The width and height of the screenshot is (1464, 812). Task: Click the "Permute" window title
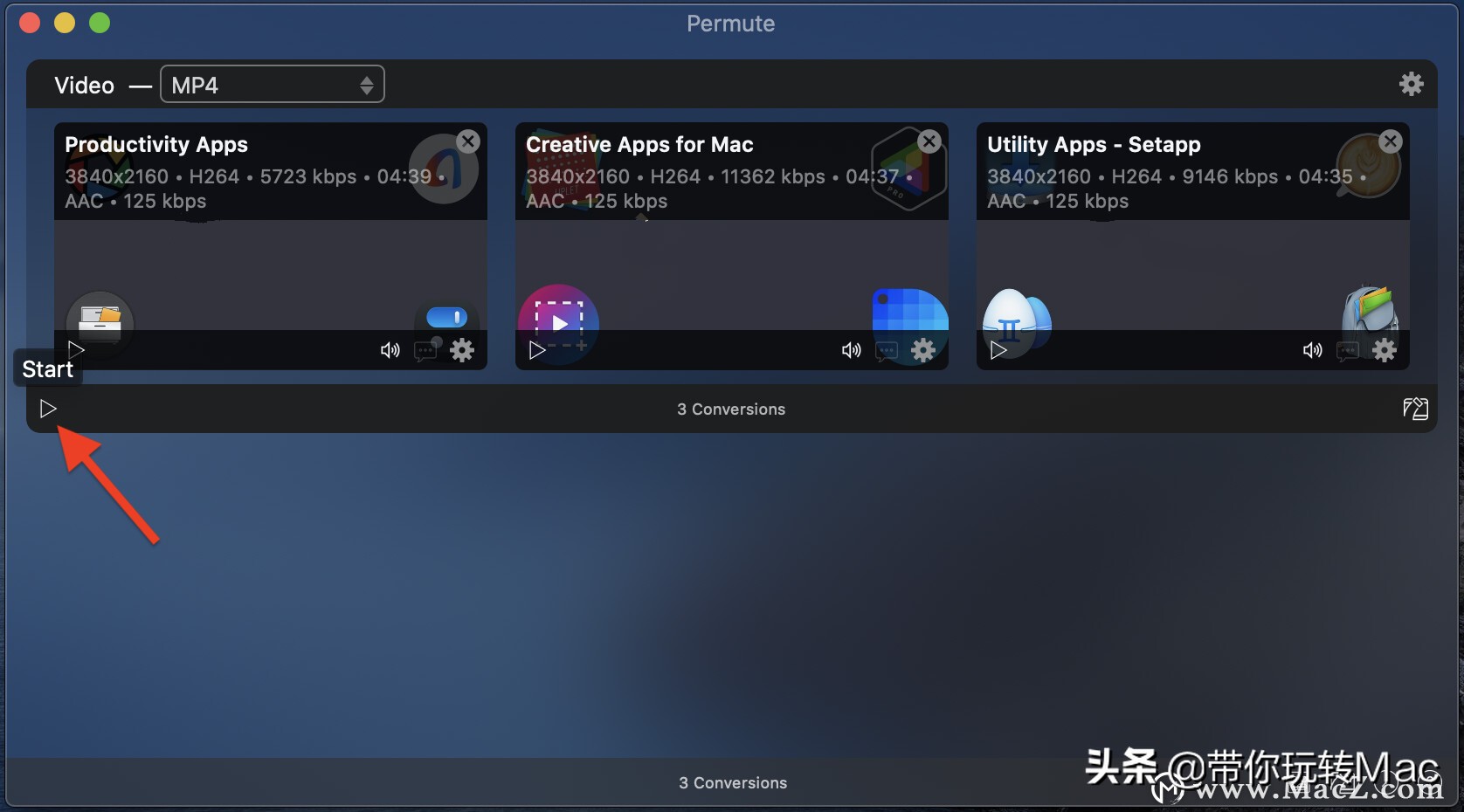(731, 24)
